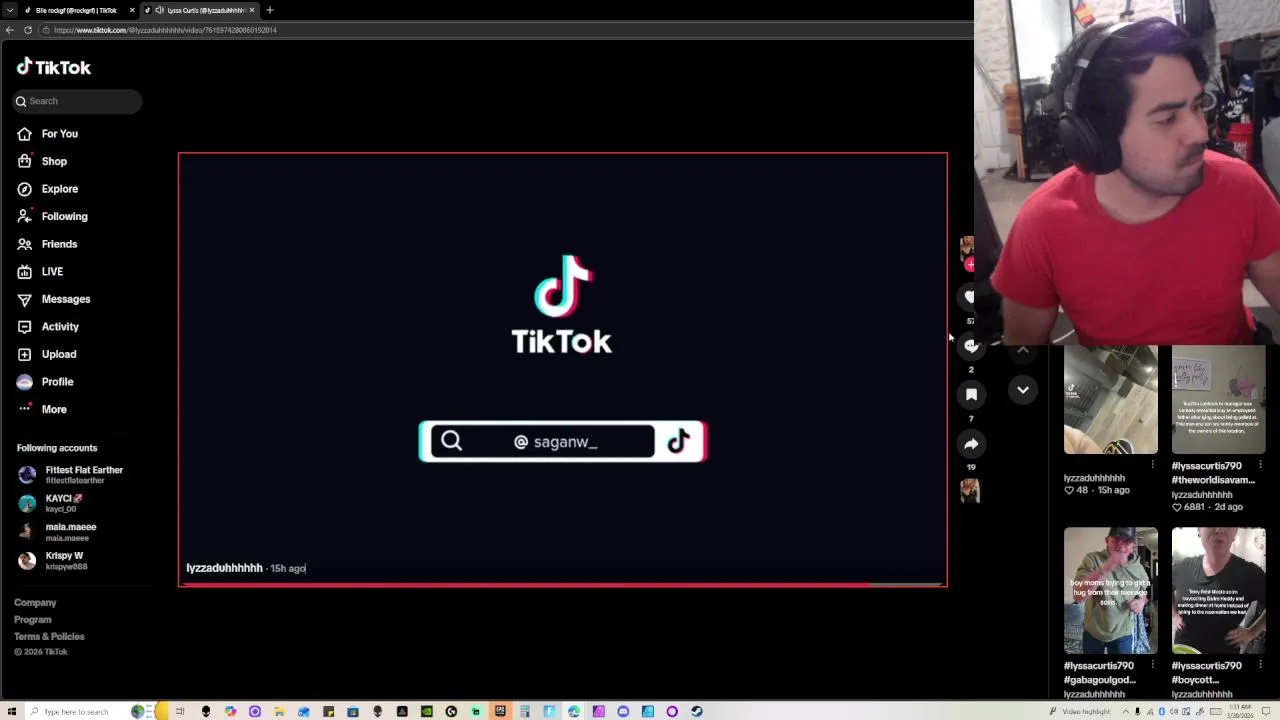Click the Activity notification icon
Viewport: 1280px width, 720px height.
click(x=24, y=327)
